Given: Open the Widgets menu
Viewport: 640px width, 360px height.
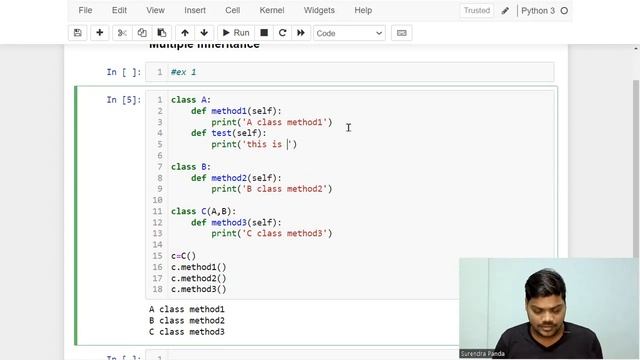Looking at the screenshot, I should click(x=319, y=10).
